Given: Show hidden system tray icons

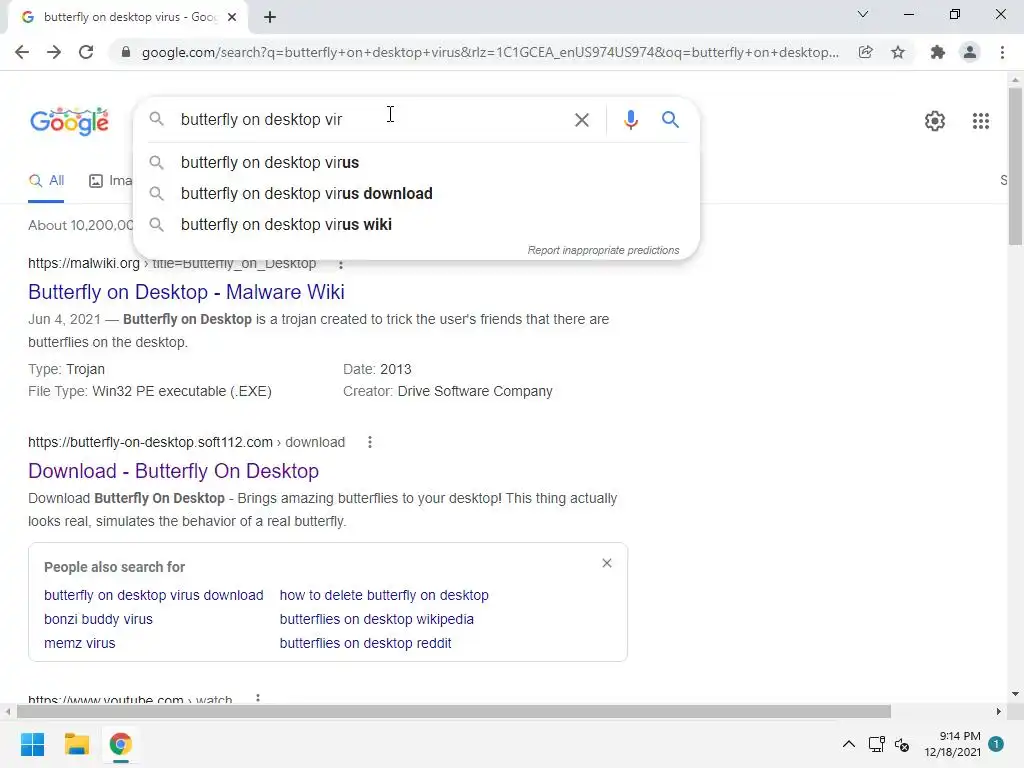Looking at the screenshot, I should pos(848,744).
